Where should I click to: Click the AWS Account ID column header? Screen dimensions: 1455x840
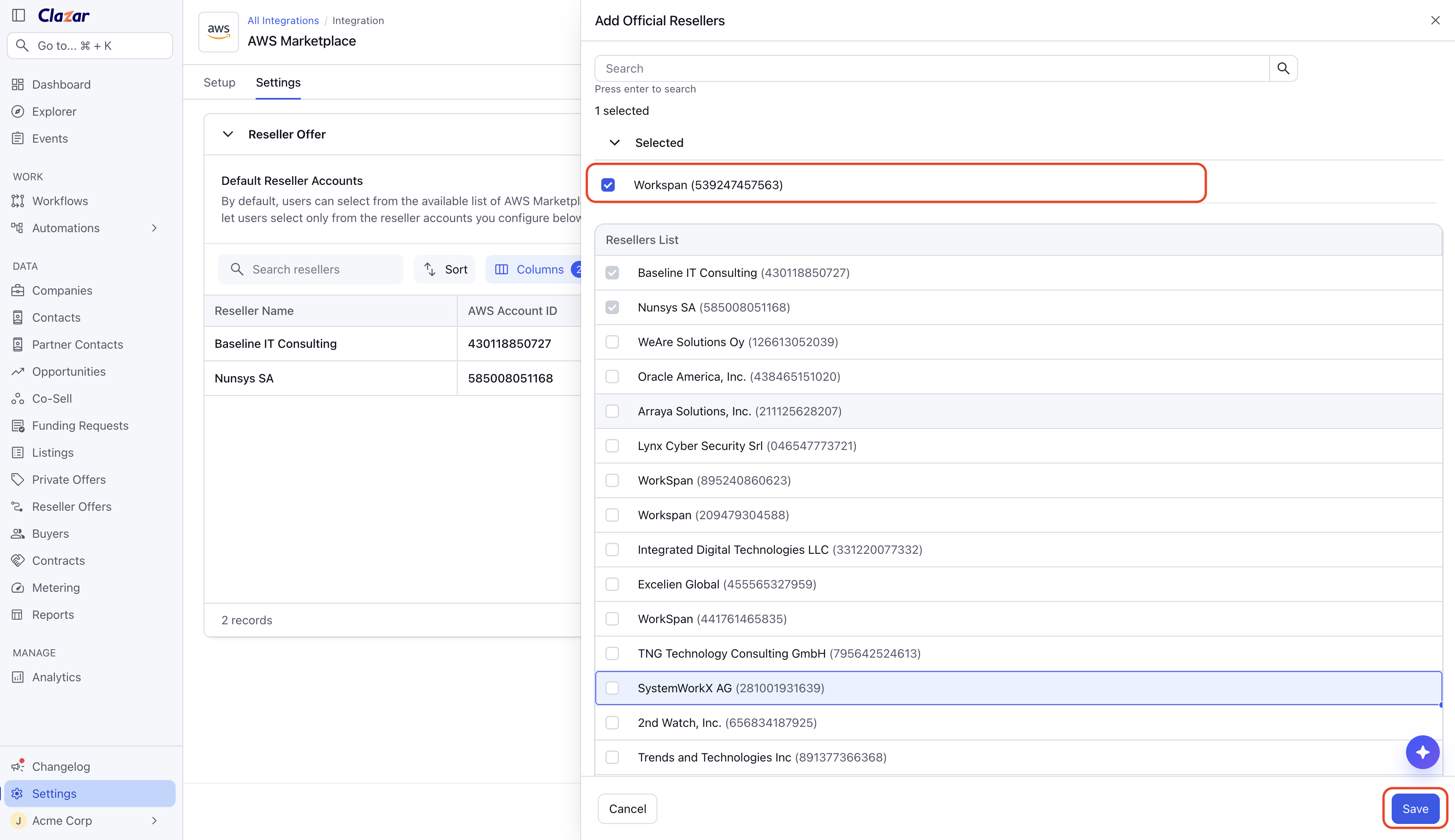click(518, 311)
